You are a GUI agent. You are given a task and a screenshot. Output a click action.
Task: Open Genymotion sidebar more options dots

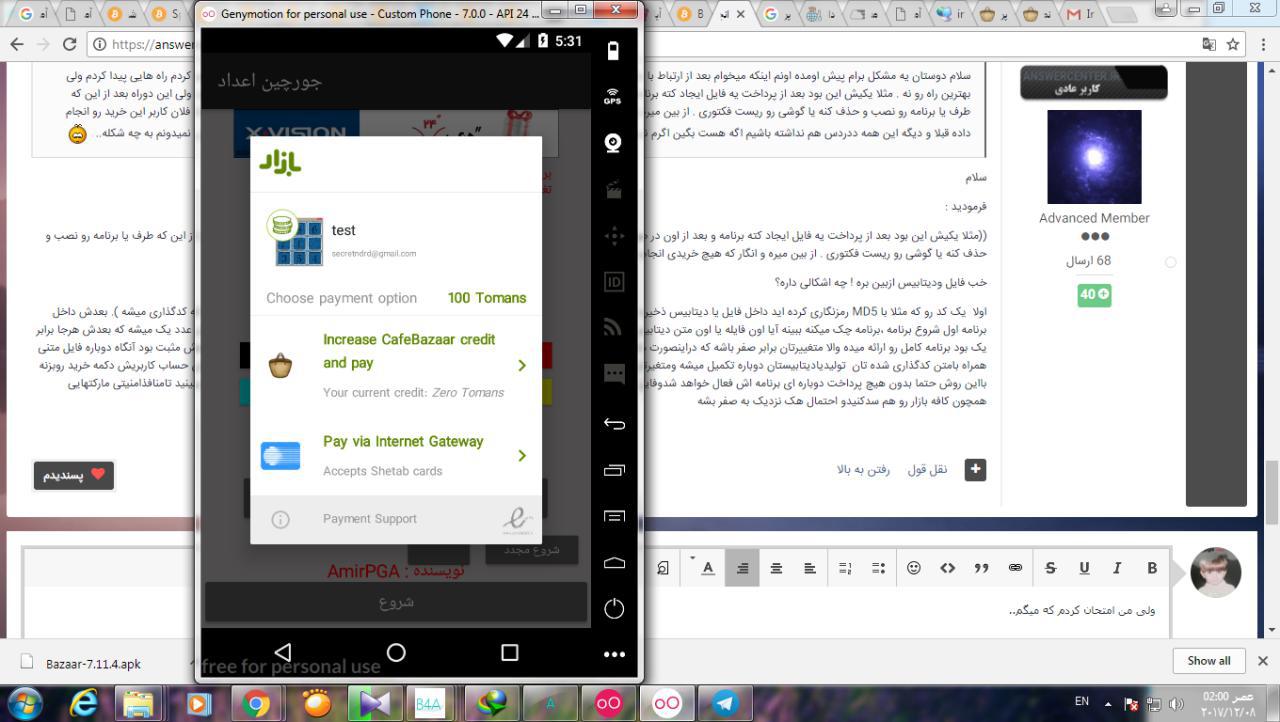[x=613, y=654]
